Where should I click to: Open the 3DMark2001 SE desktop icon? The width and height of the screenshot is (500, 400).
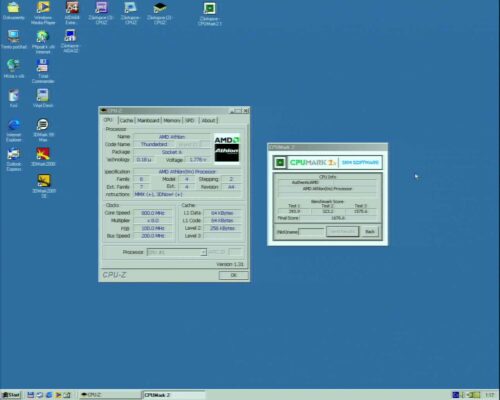[44, 186]
